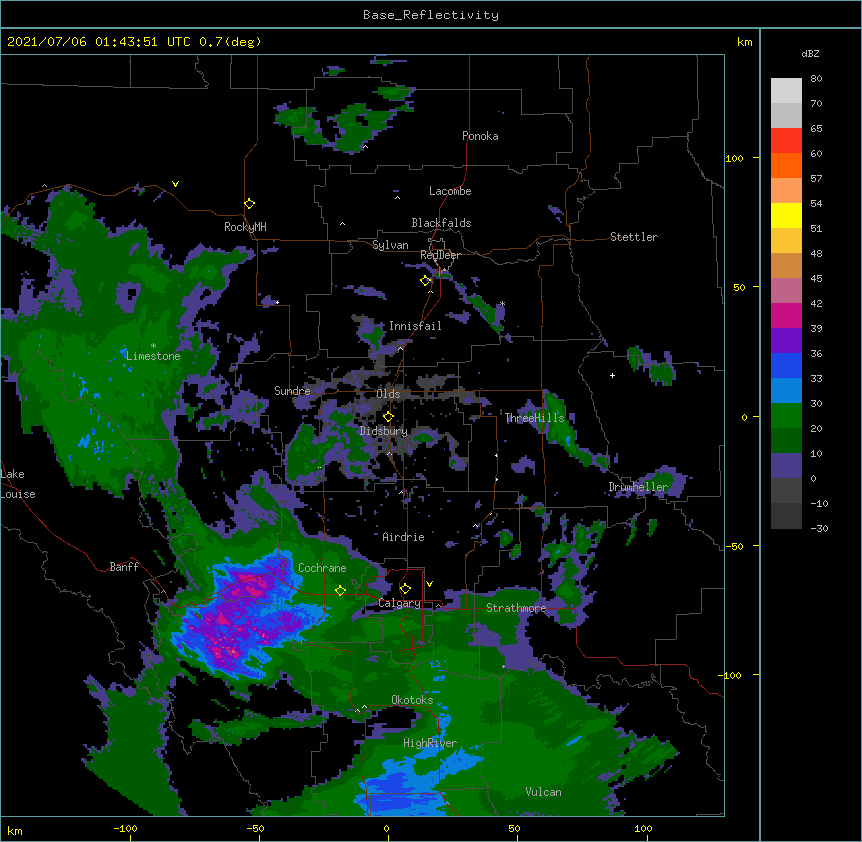862x842 pixels.
Task: Pick the purple 39-36 dBZ legend swatch
Action: [786, 341]
